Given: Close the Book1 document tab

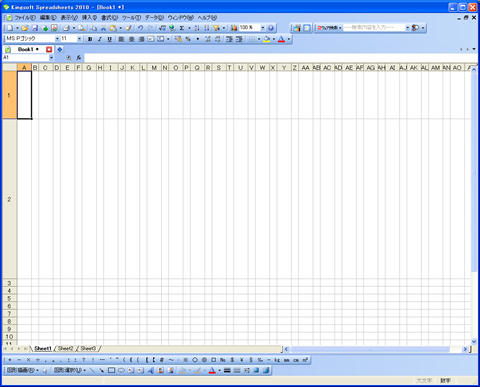Looking at the screenshot, I should (49, 49).
